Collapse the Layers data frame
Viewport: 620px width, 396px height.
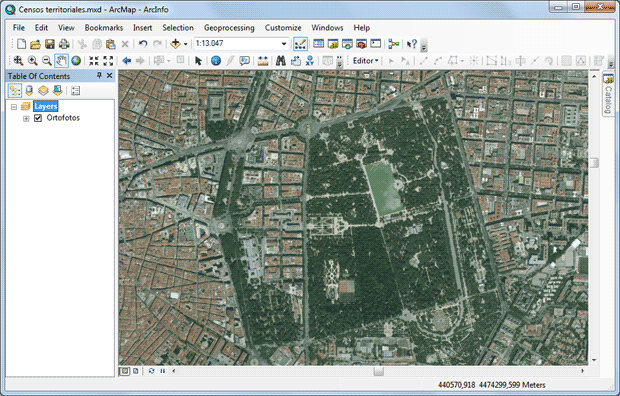pyautogui.click(x=14, y=106)
